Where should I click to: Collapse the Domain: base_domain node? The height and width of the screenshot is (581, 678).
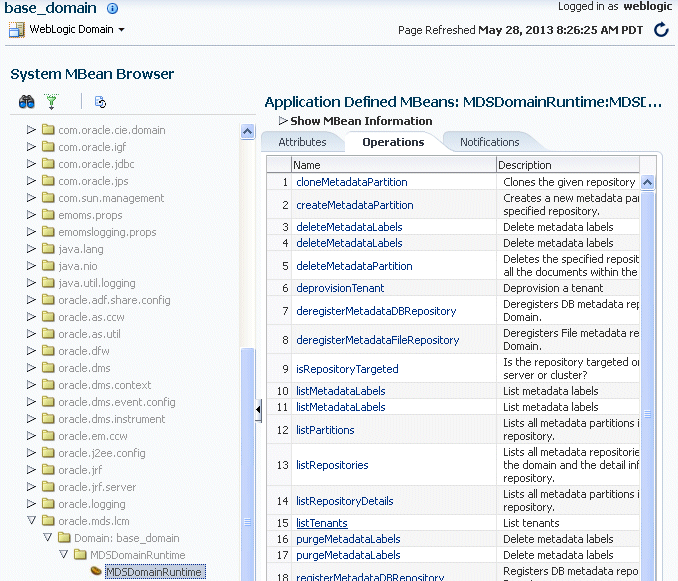point(48,537)
